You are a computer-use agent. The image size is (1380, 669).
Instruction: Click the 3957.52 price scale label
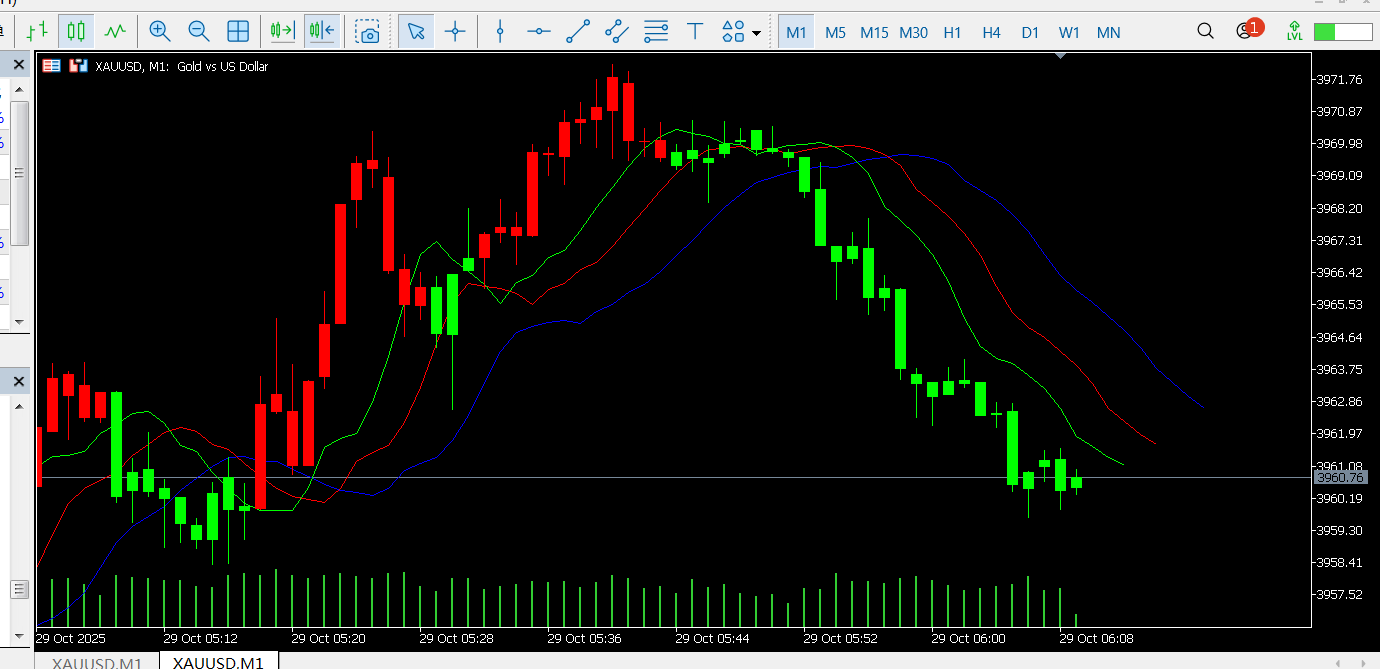click(x=1338, y=595)
